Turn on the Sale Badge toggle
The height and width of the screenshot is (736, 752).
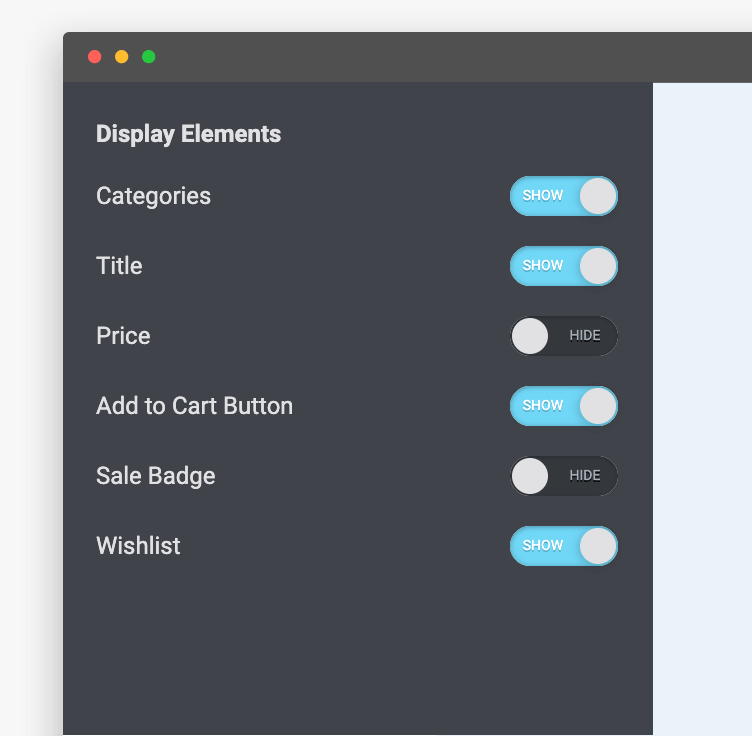563,476
